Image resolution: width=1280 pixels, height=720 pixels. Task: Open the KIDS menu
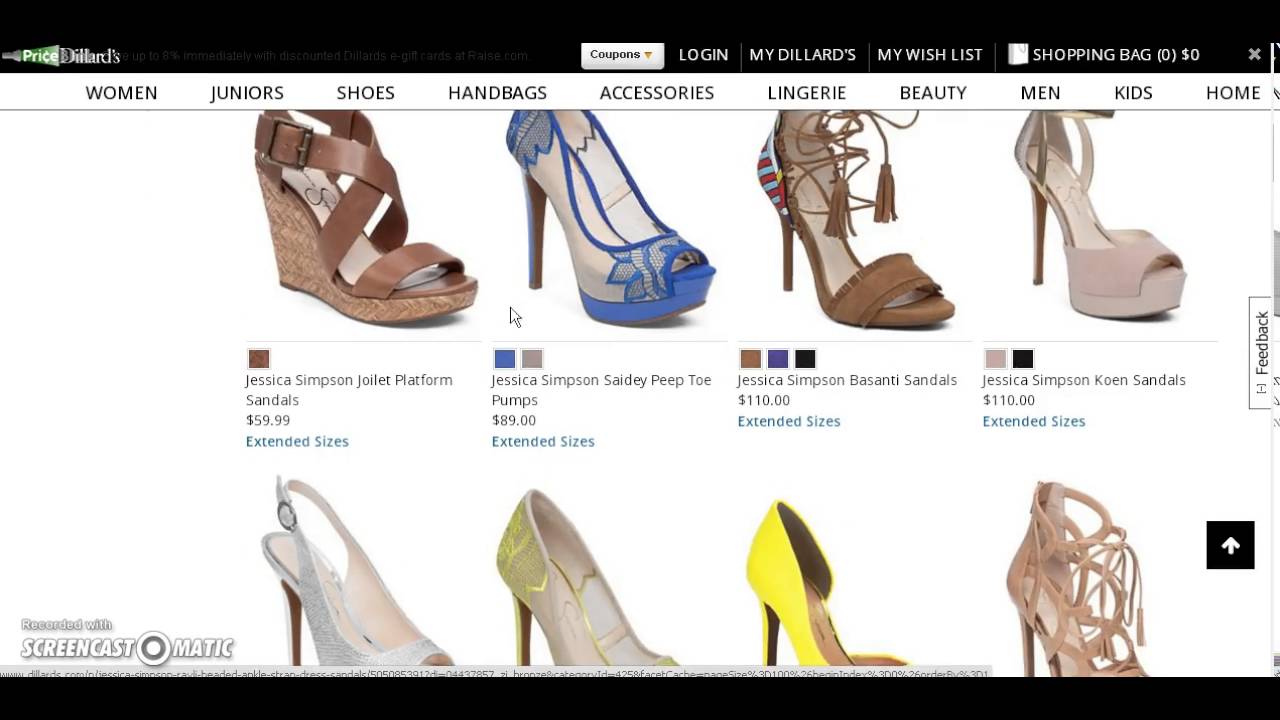click(x=1133, y=93)
